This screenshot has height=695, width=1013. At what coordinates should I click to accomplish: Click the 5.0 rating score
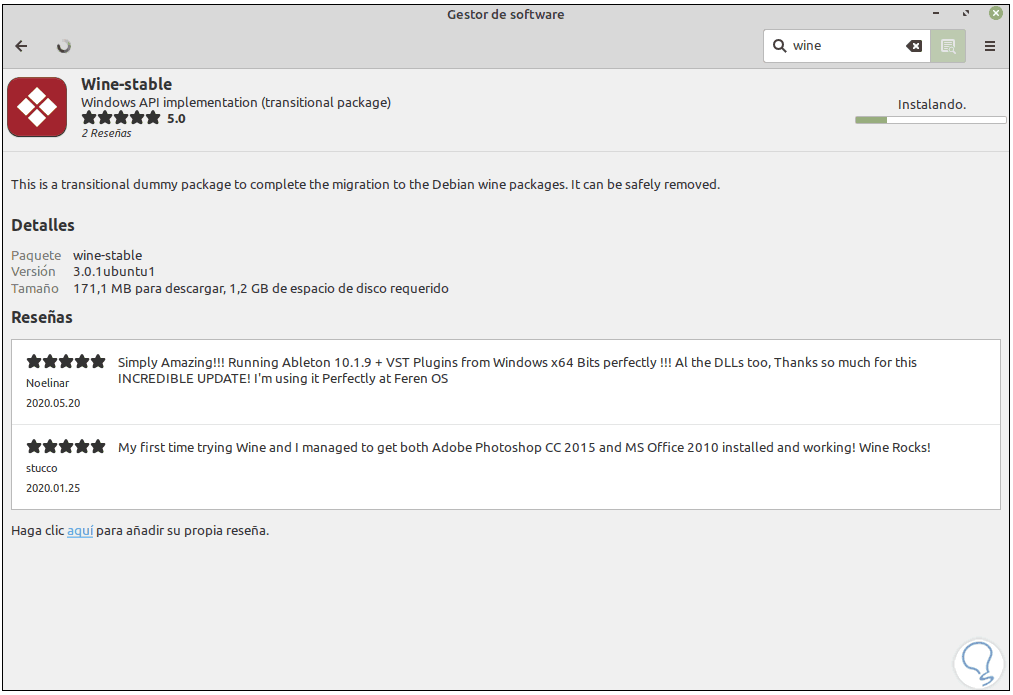[x=176, y=119]
